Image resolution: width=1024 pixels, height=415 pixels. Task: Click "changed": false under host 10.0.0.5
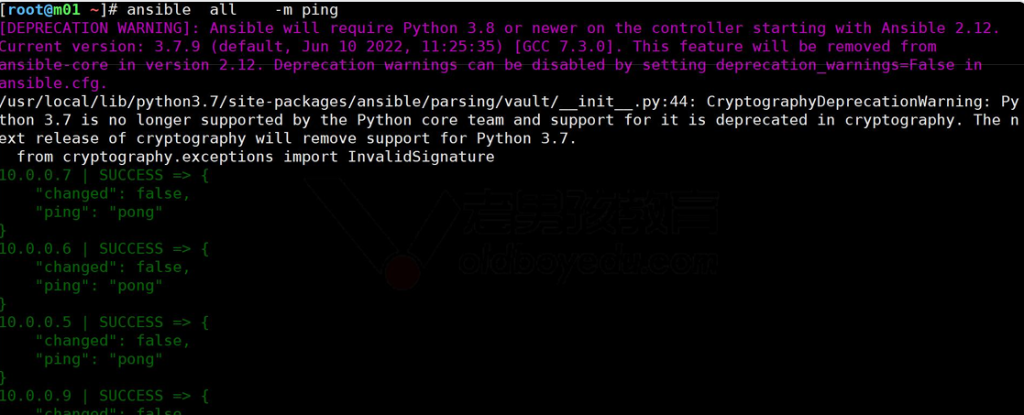(112, 340)
